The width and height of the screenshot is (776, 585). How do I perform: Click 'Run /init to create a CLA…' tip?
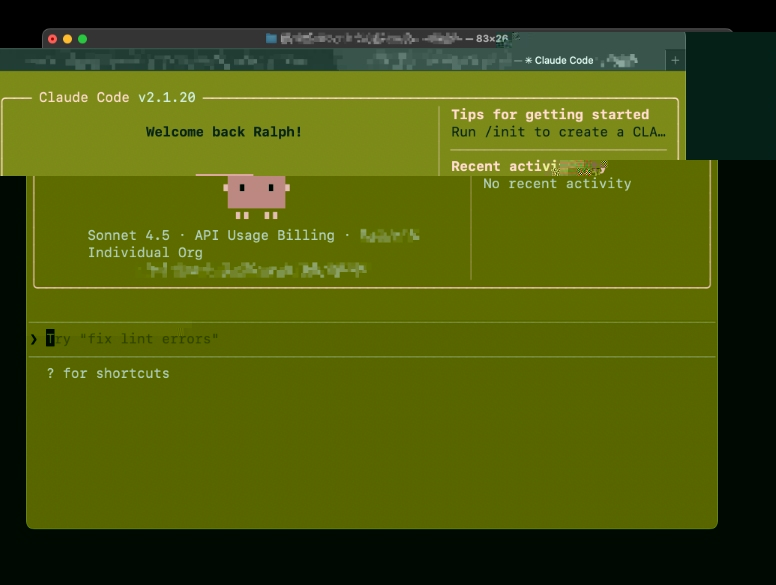pyautogui.click(x=558, y=132)
